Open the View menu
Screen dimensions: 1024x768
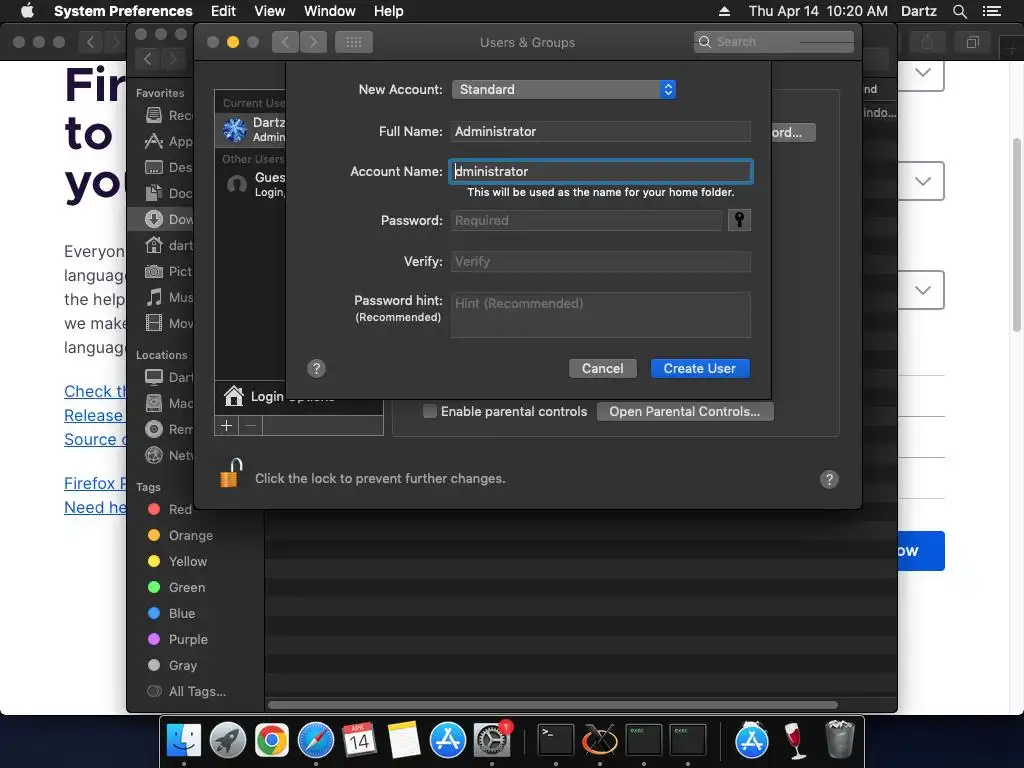(x=270, y=11)
